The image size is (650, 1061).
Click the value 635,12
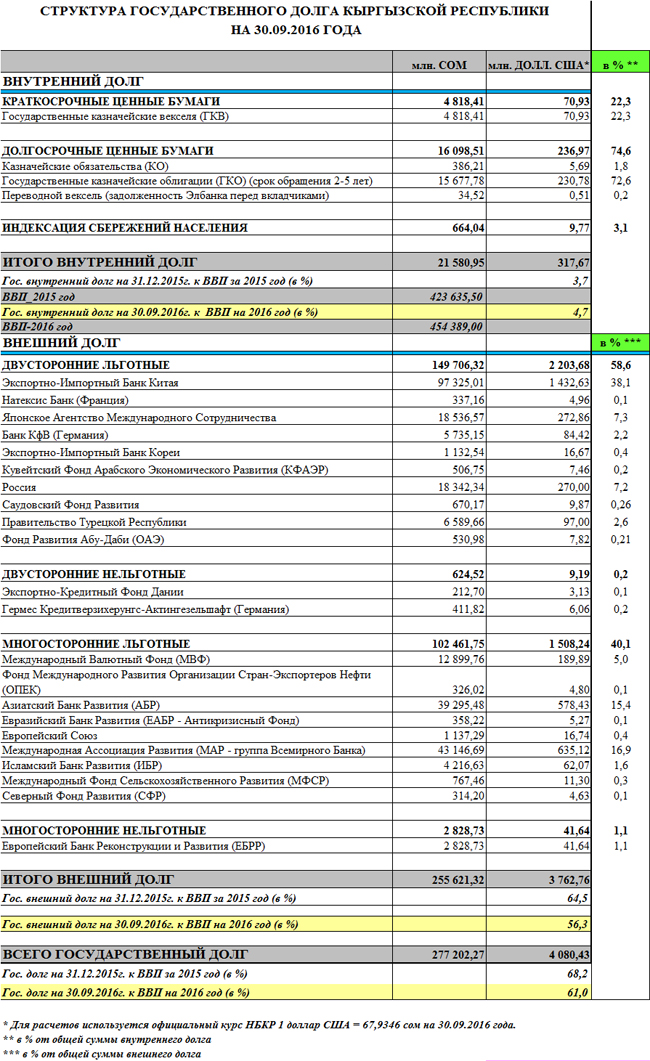point(573,750)
